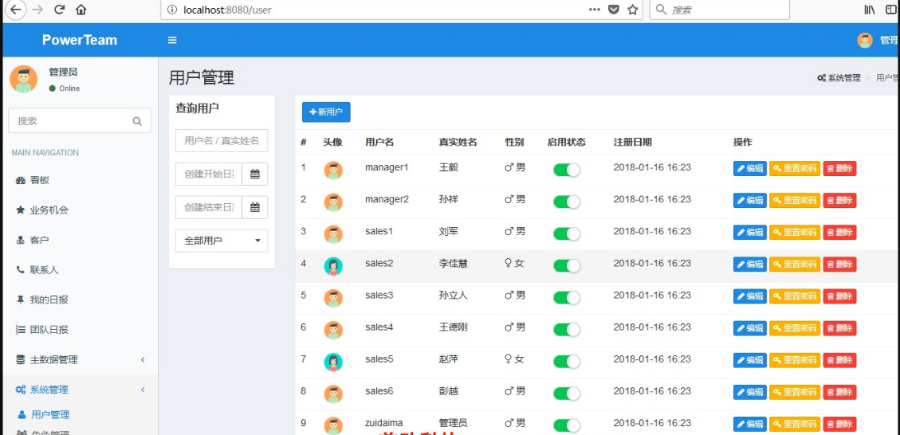Toggle enabled status for sales5
The image size is (900, 435).
click(x=567, y=362)
